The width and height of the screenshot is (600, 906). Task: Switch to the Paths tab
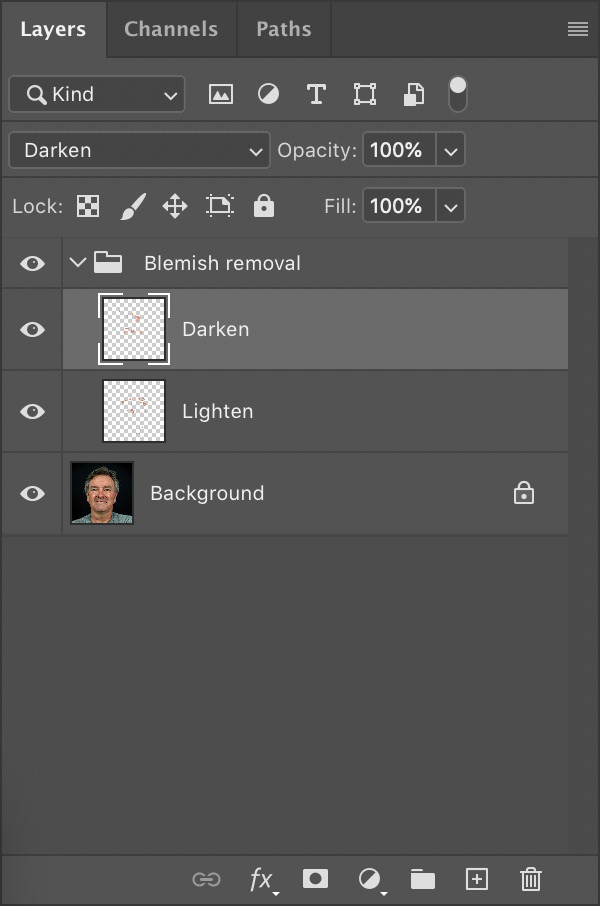(284, 29)
